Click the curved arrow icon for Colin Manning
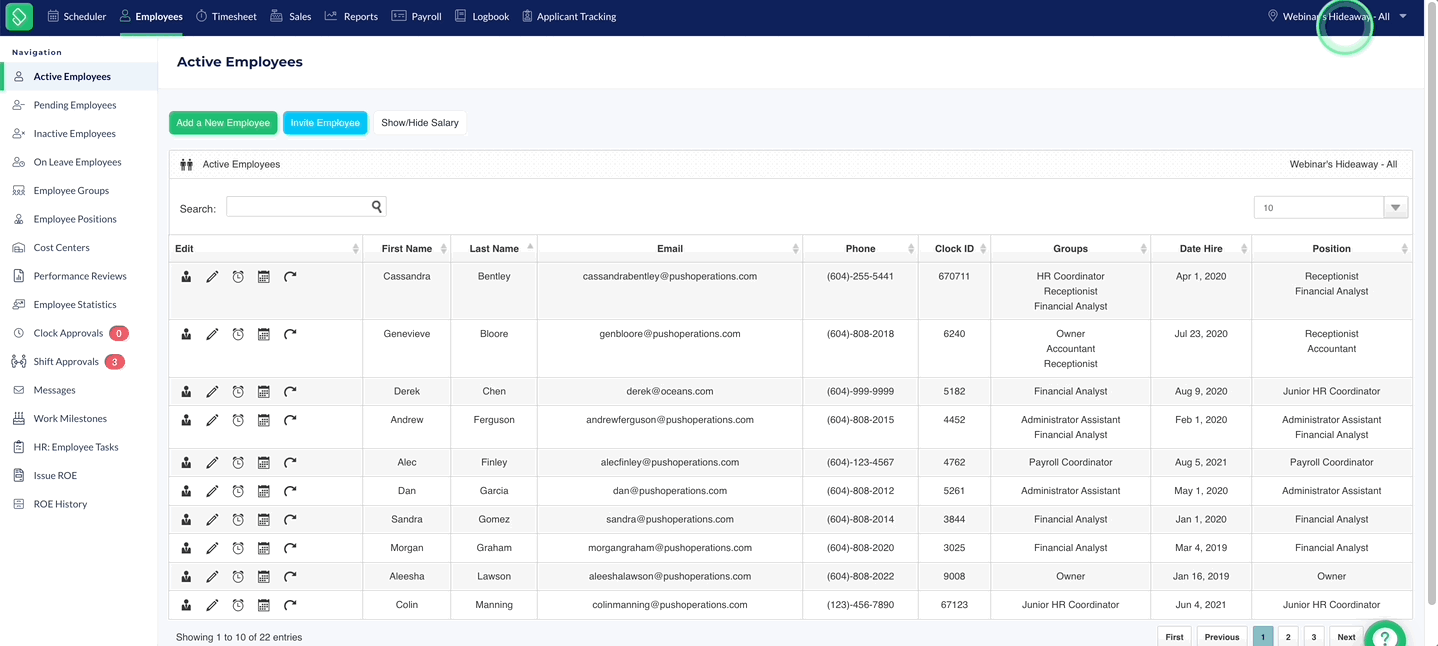Screen dimensions: 1438x646 click(290, 605)
